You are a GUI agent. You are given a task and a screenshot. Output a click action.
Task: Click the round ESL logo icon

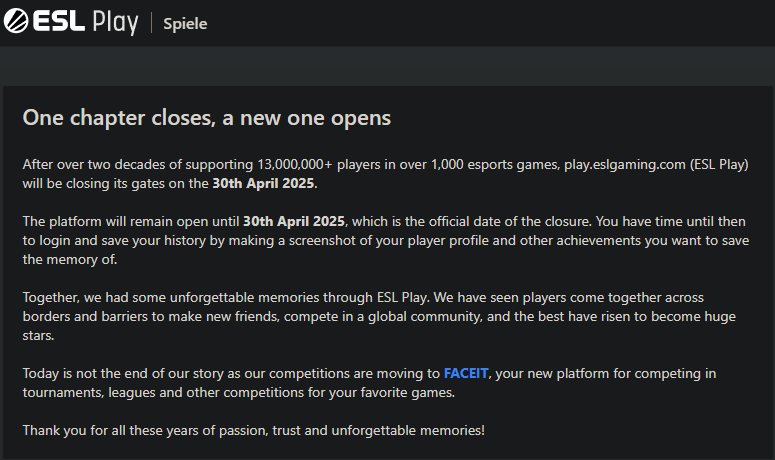[x=16, y=21]
